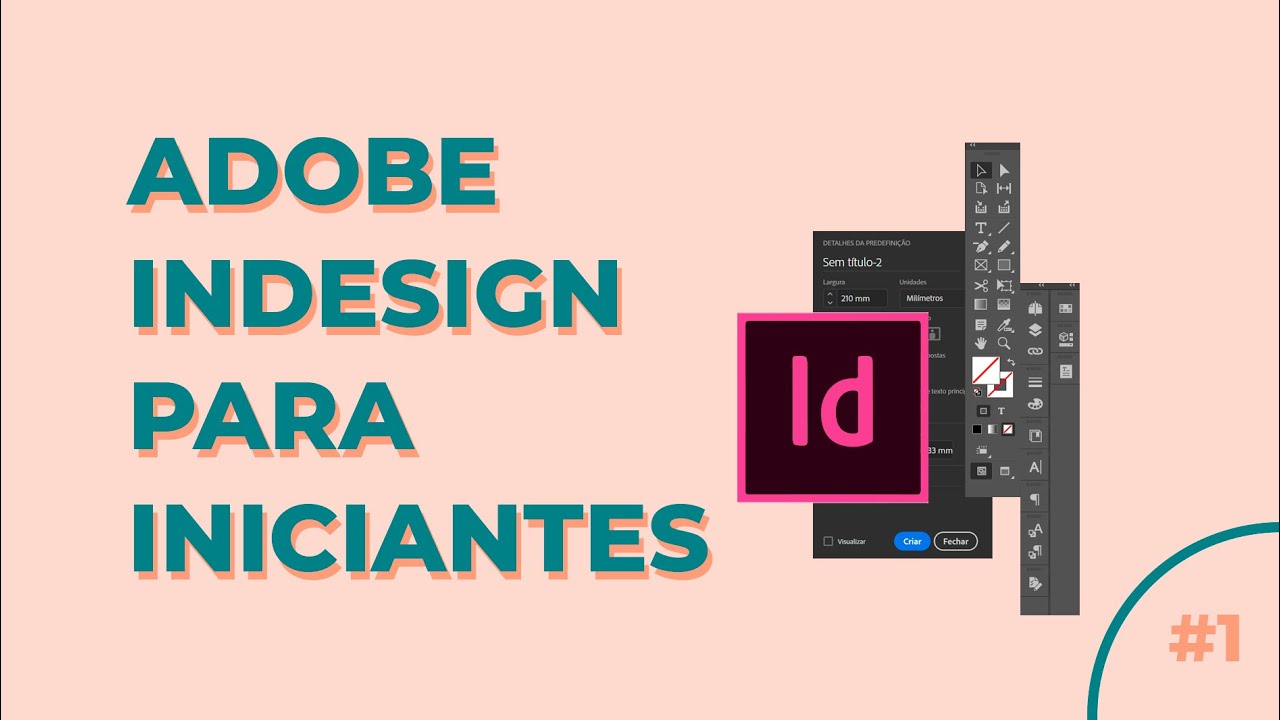Select the Direct Selection tool
The image size is (1280, 720).
tap(1004, 171)
